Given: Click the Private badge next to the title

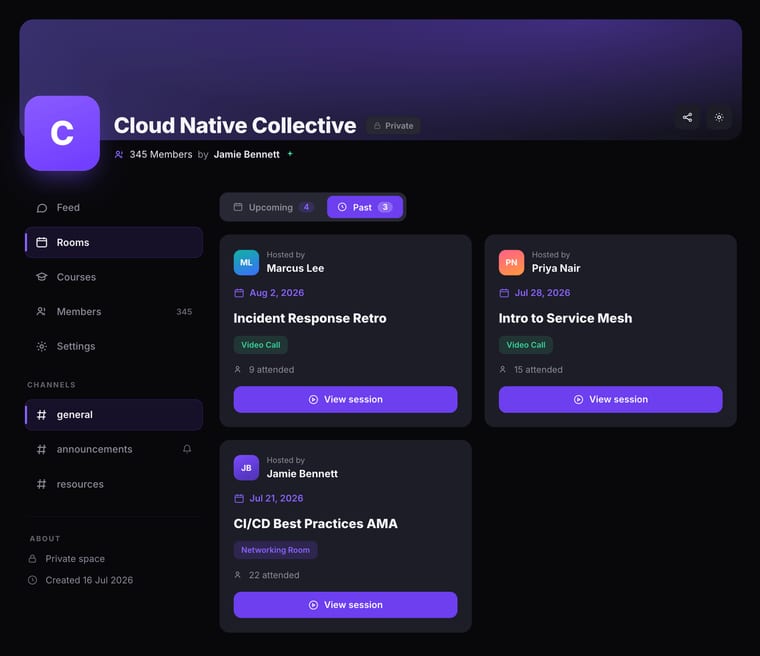Looking at the screenshot, I should (393, 126).
